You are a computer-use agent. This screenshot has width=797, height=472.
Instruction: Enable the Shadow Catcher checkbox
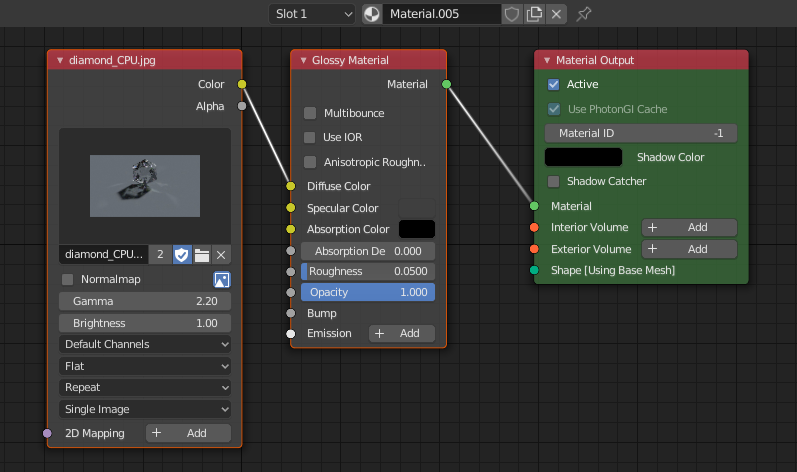point(554,182)
